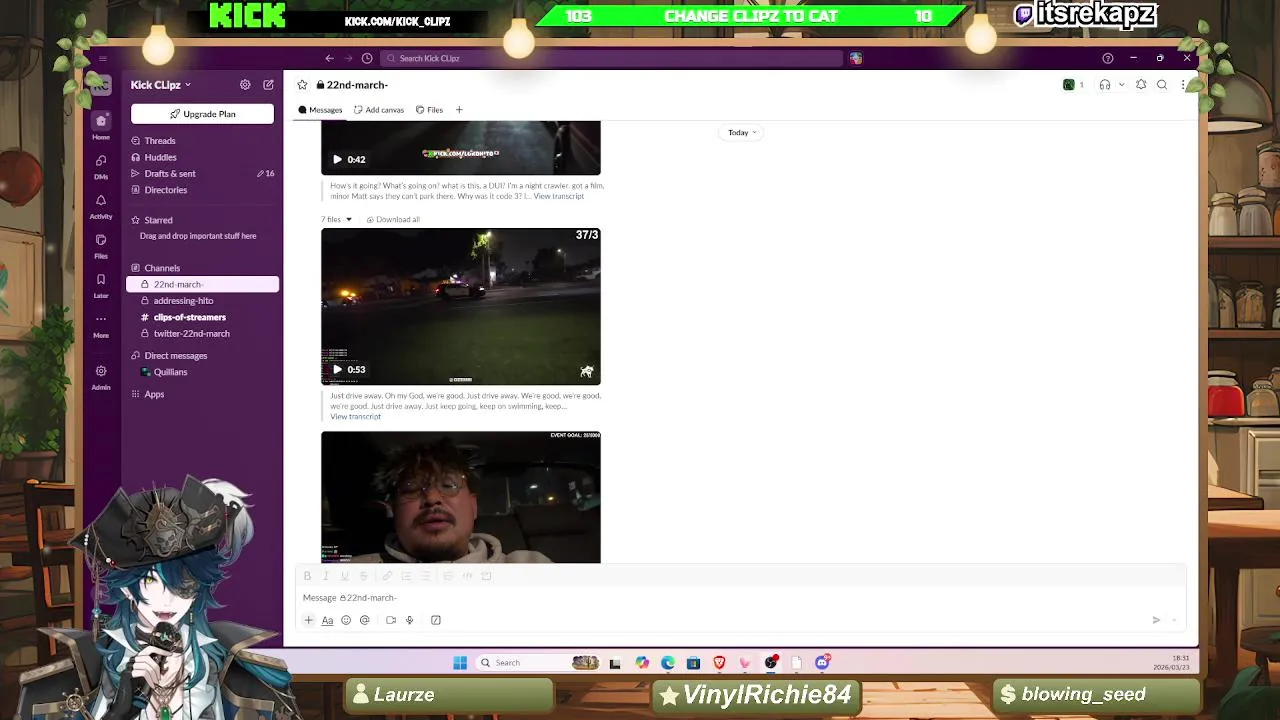This screenshot has width=1280, height=720.
Task: Search within the channel magnifier icon
Action: click(1162, 85)
